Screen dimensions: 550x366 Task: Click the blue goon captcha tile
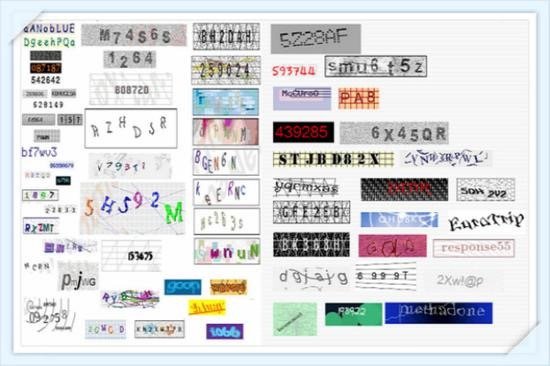(x=183, y=287)
